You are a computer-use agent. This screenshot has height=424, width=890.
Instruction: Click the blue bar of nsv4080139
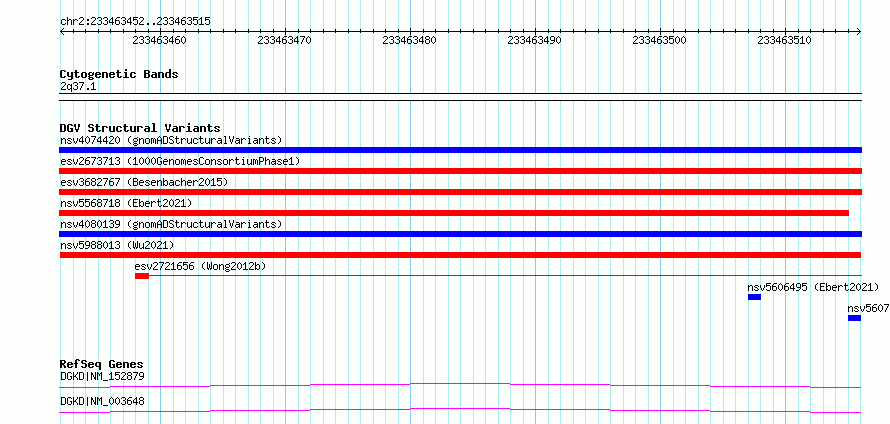click(460, 234)
